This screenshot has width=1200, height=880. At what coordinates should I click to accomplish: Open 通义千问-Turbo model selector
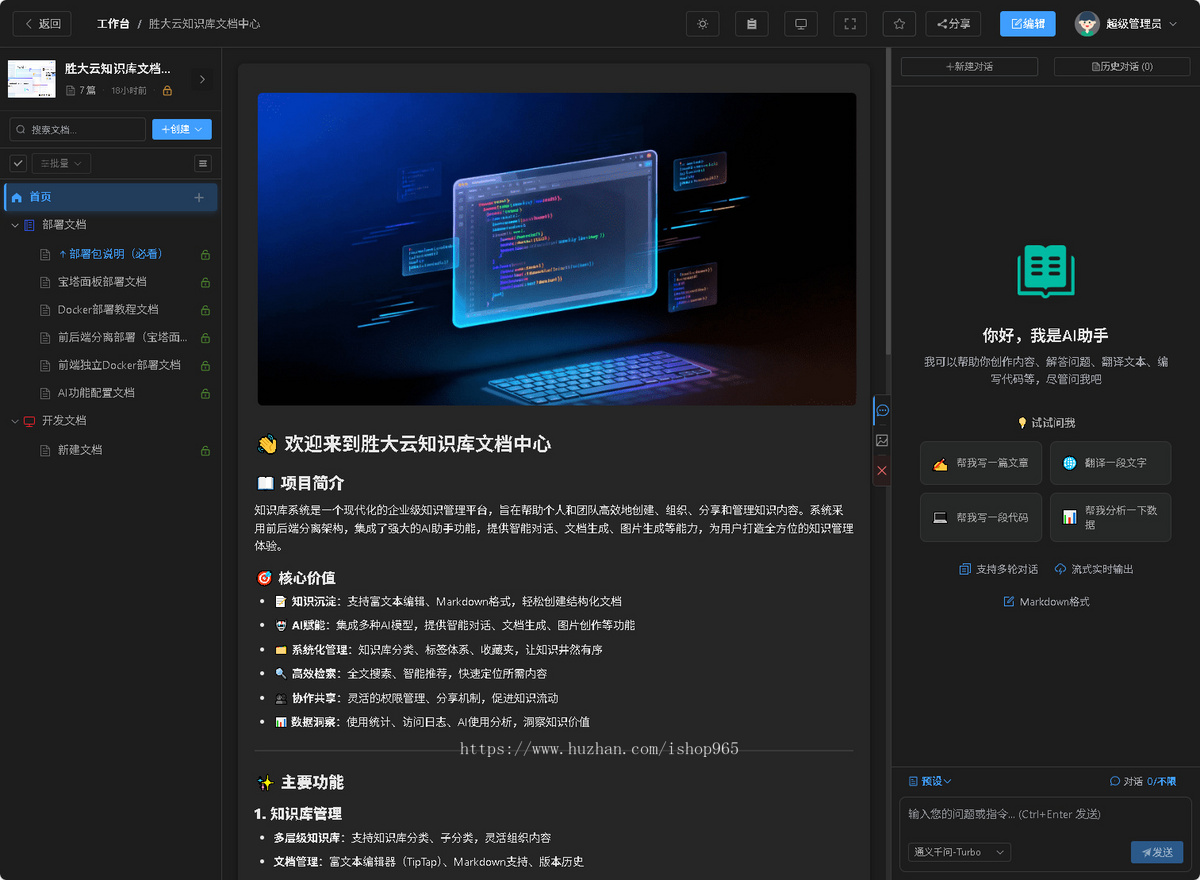click(x=960, y=852)
